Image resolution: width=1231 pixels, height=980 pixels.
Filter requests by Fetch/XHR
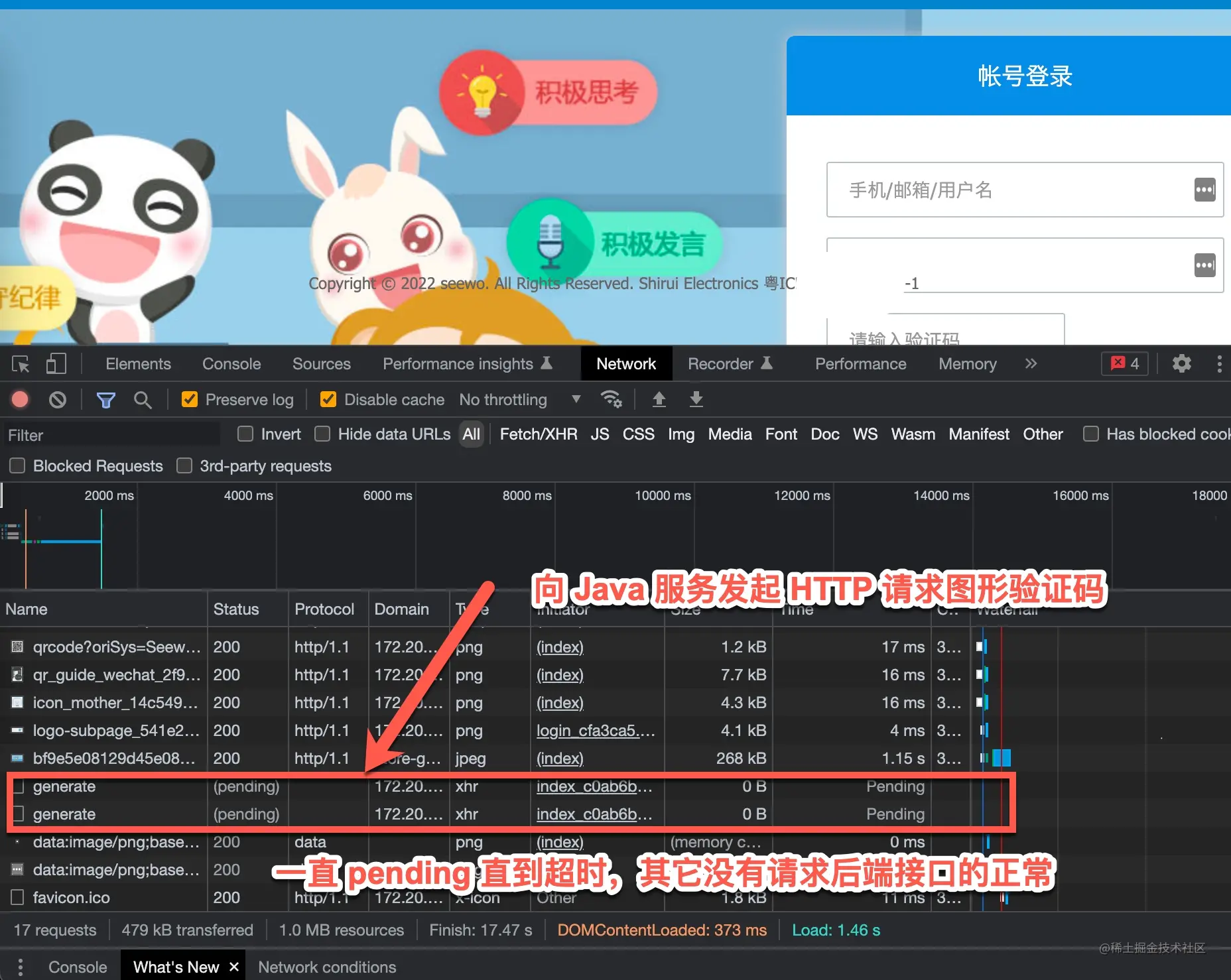click(x=538, y=434)
